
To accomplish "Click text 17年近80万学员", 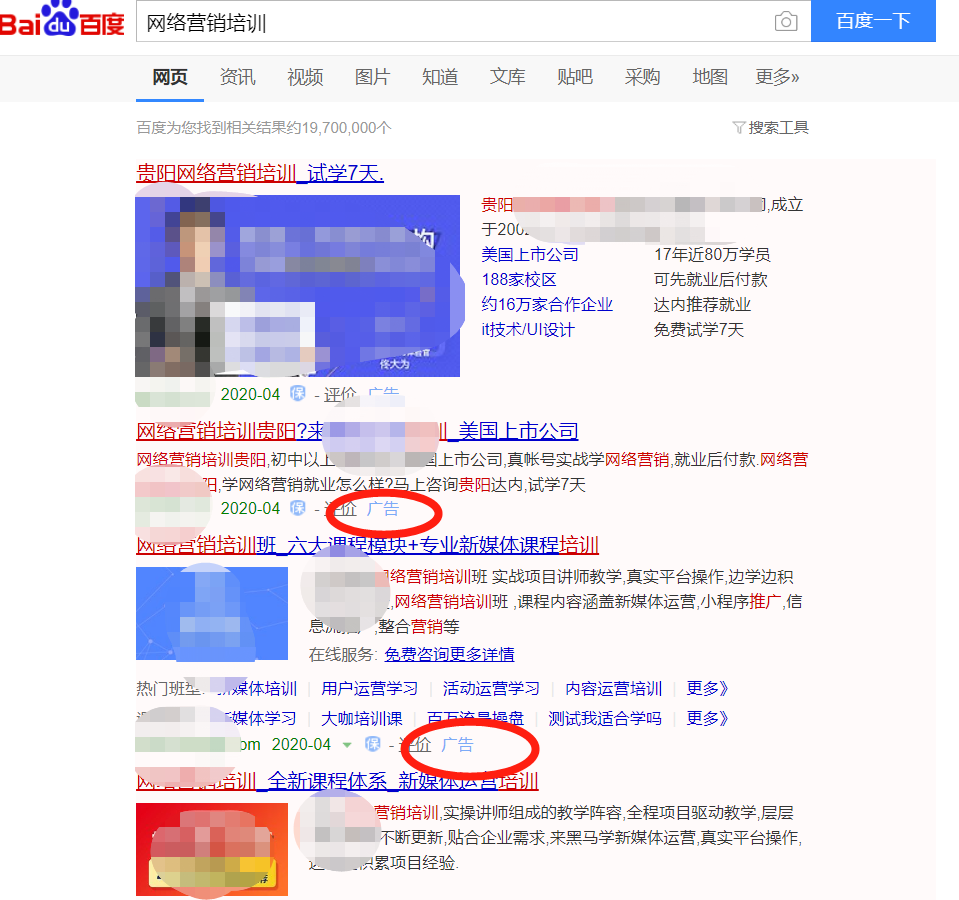I will pyautogui.click(x=712, y=254).
